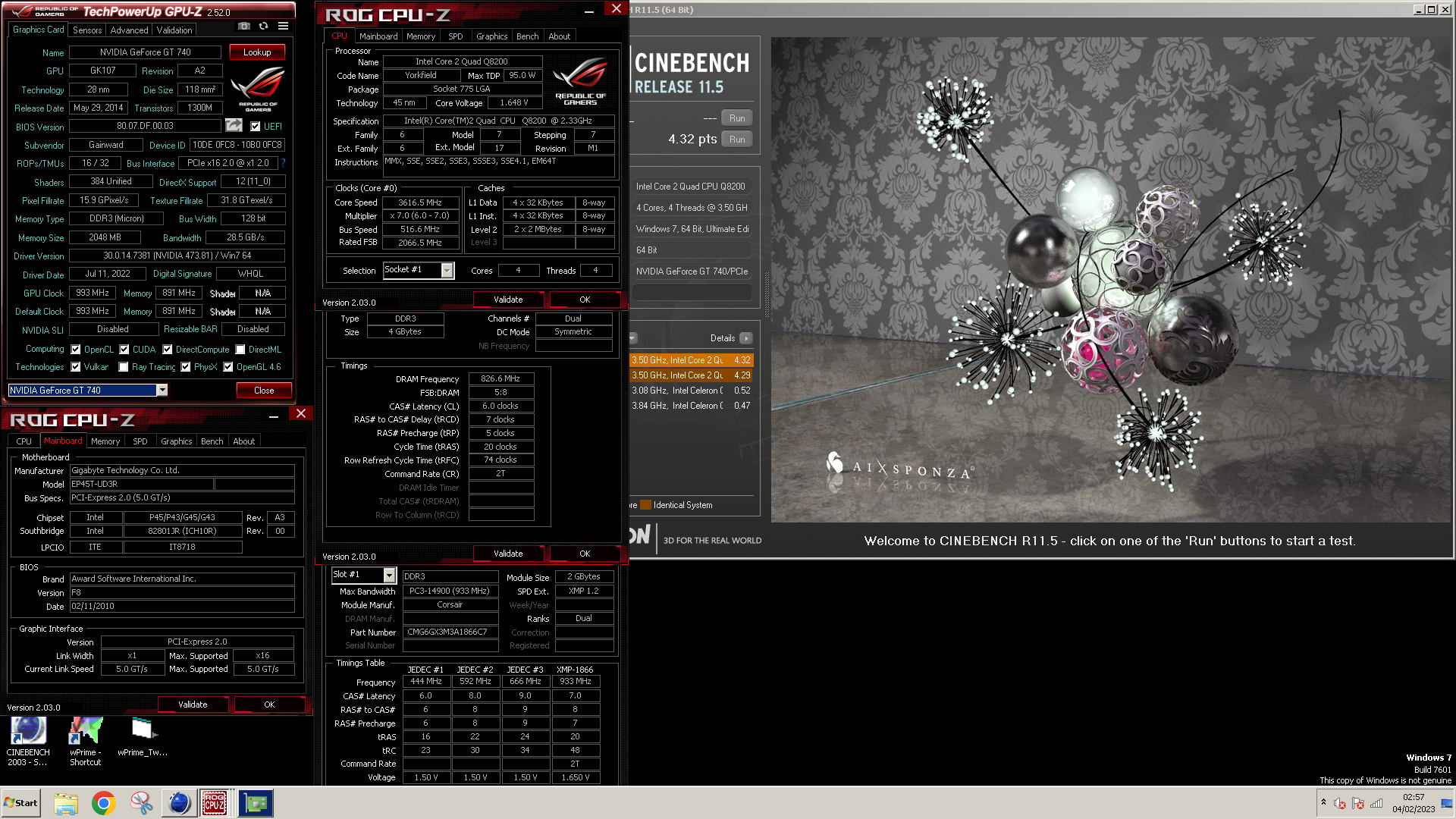Select the 3.84 GHz Celeron 0.47 row
Viewport: 1456px width, 819px height.
691,406
